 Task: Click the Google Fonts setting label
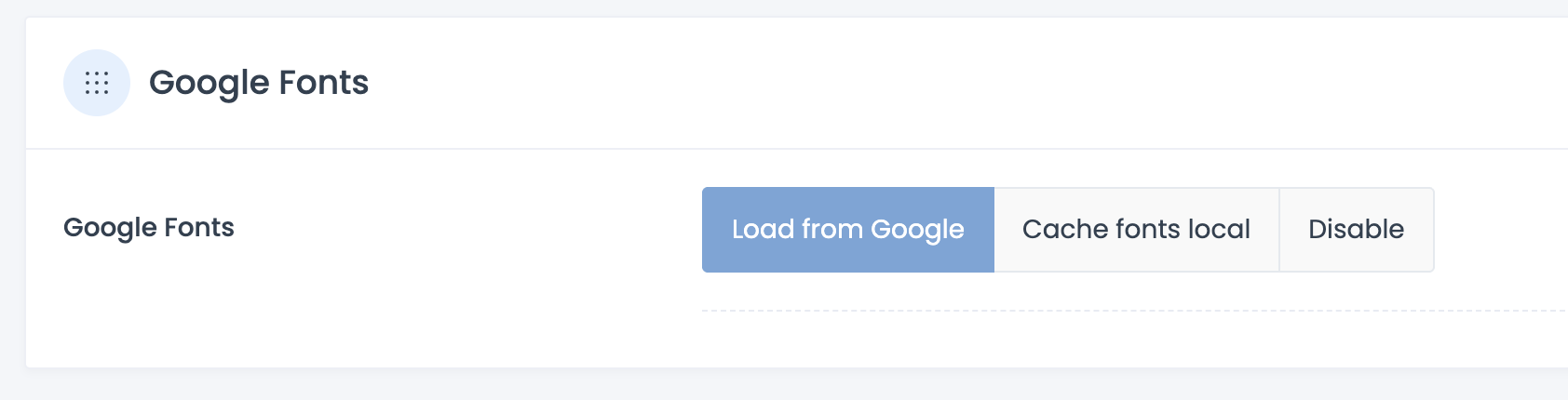149,228
